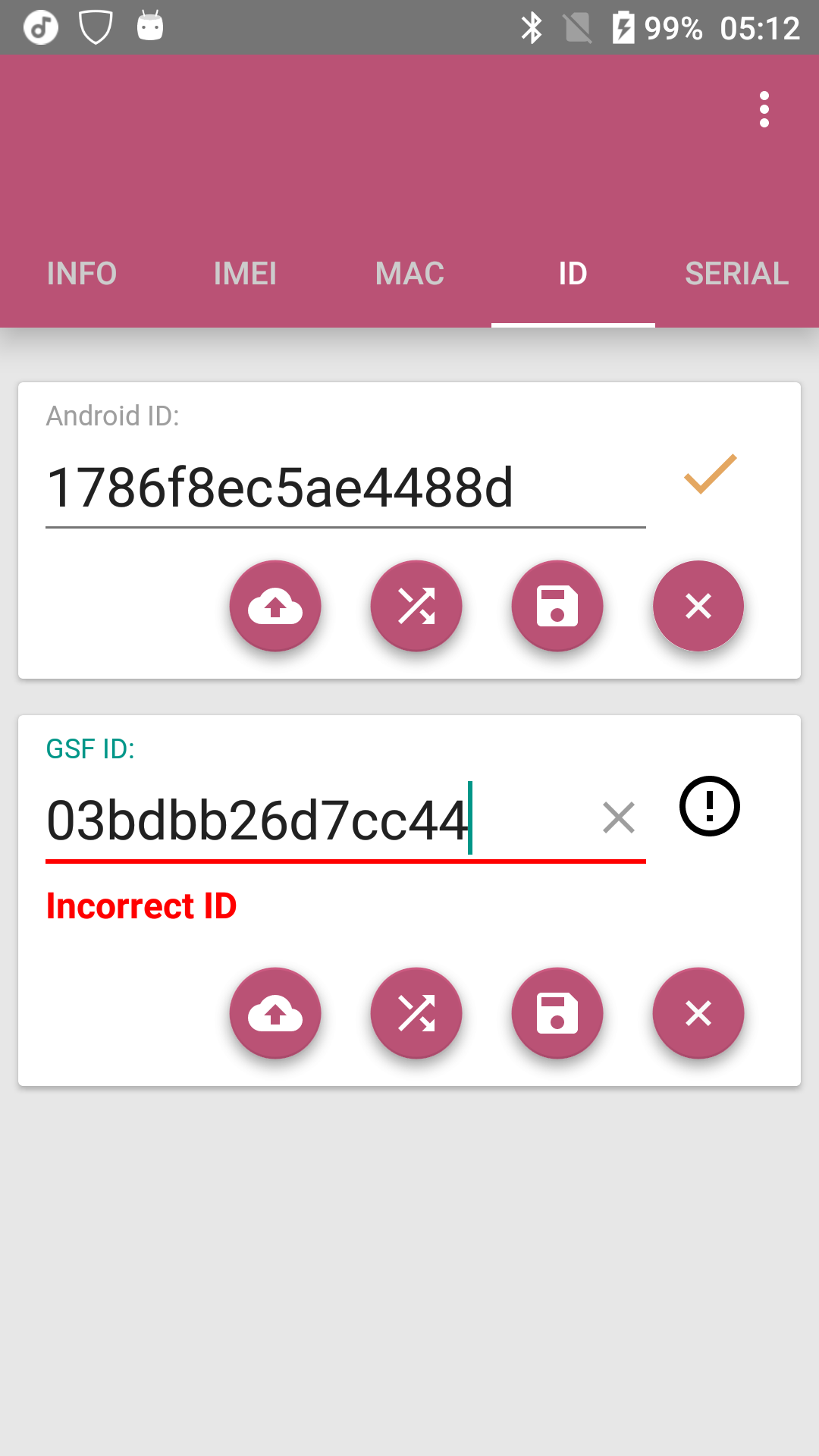Select the ID tab

click(x=573, y=274)
